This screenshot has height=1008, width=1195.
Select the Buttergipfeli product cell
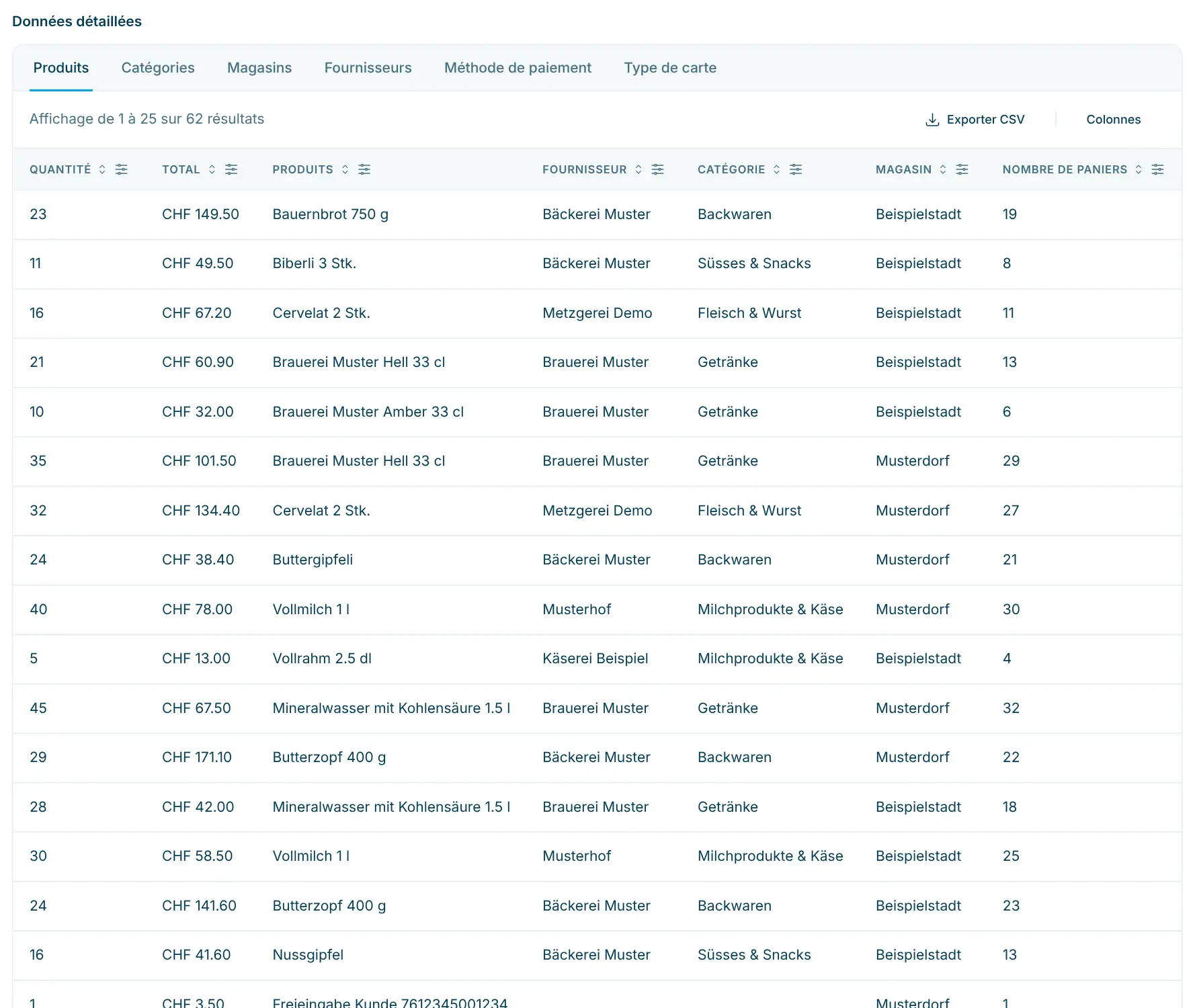click(313, 560)
